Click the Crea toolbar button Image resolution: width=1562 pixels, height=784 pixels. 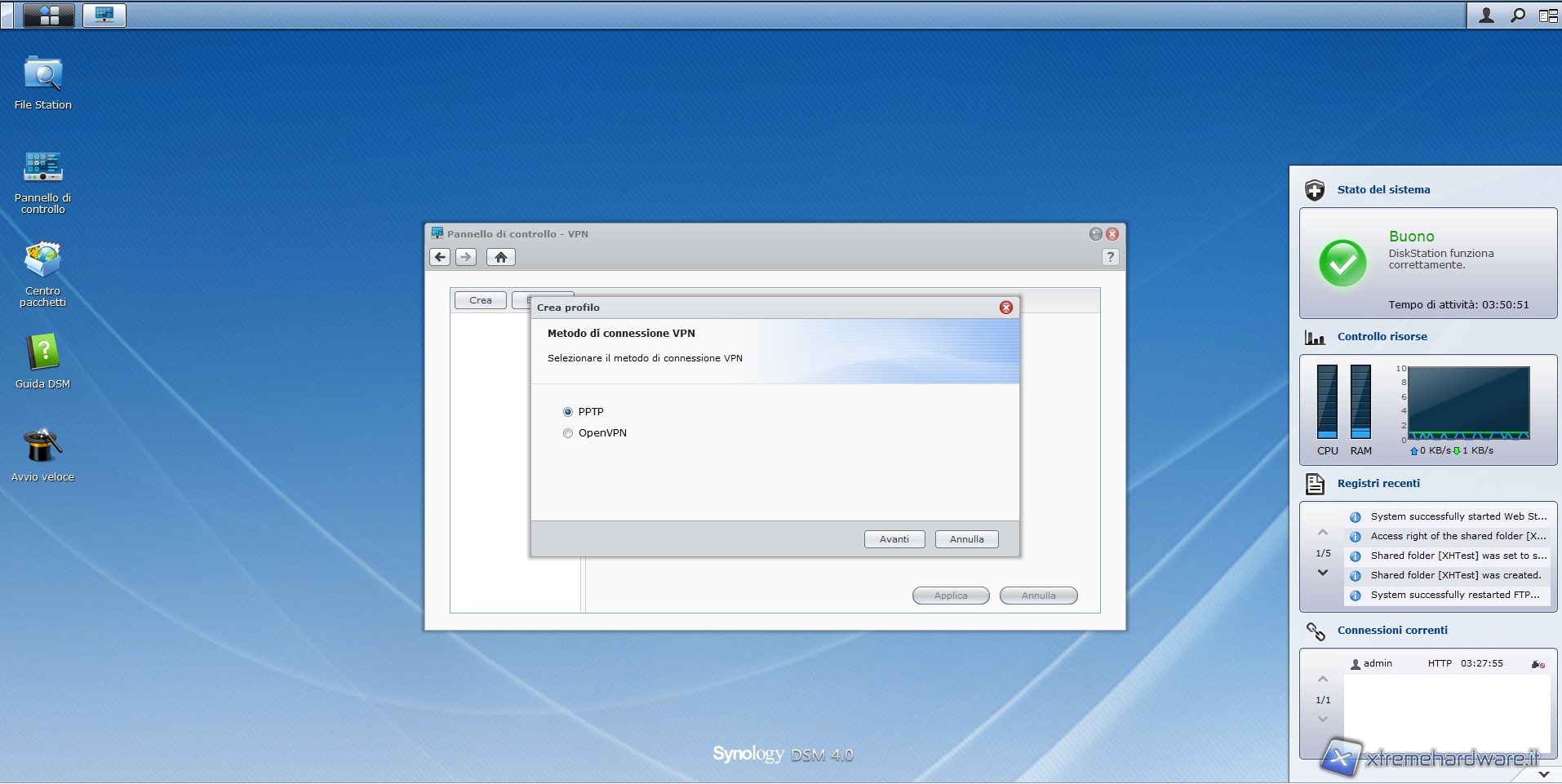pyautogui.click(x=480, y=300)
